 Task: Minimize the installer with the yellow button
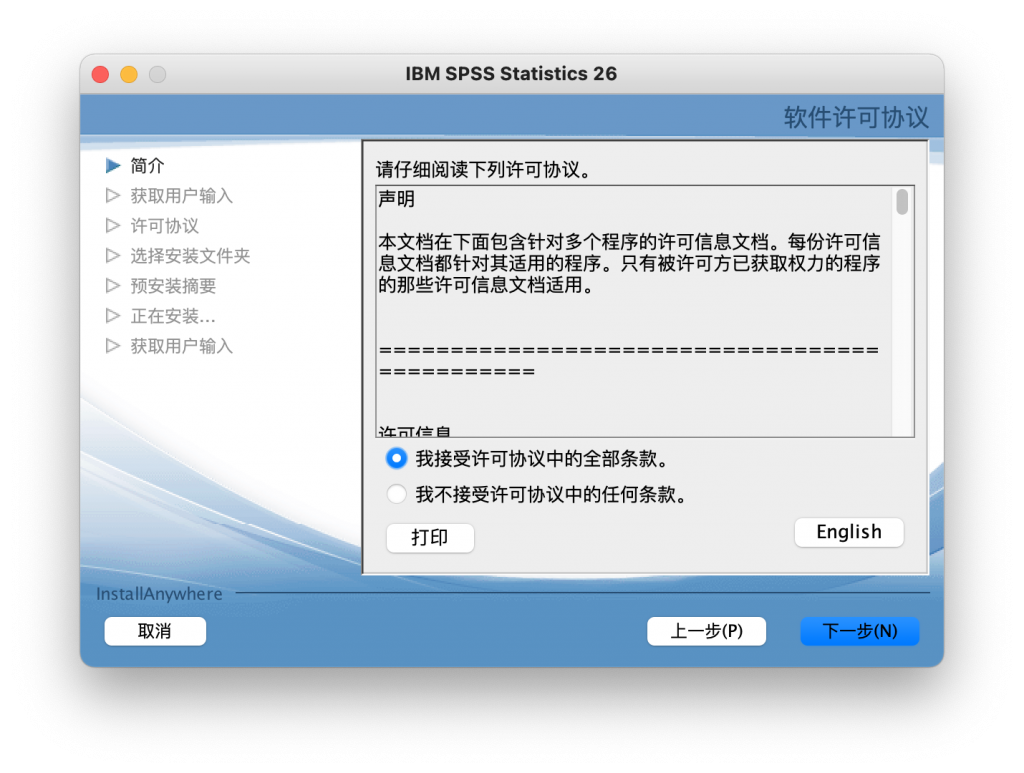coord(129,74)
